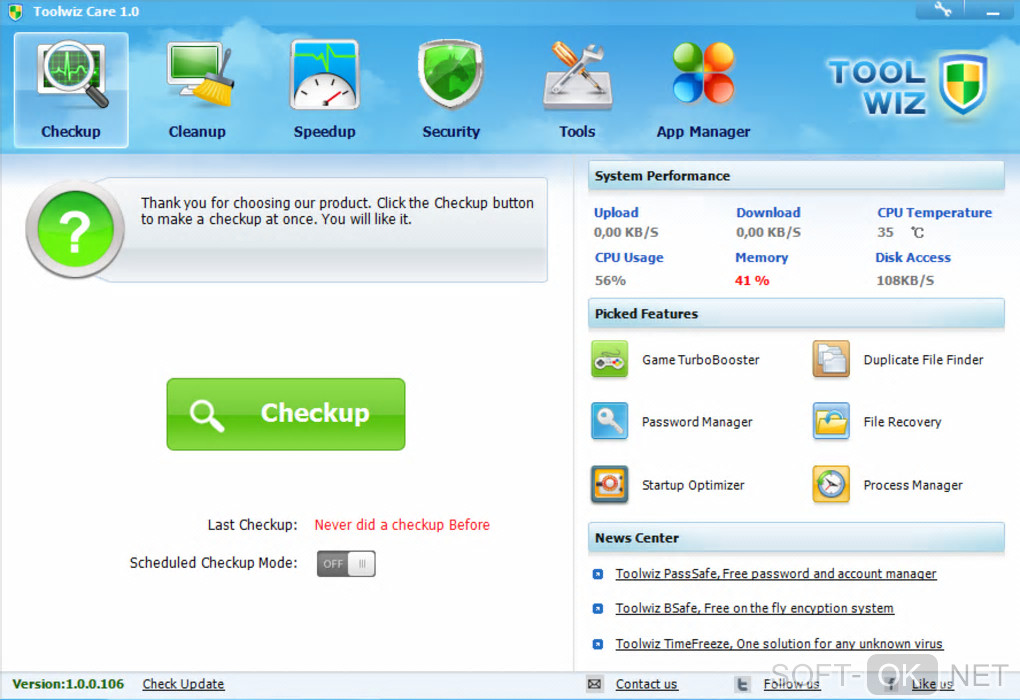Open Game TurboBooster label
The image size is (1020, 700).
[701, 360]
